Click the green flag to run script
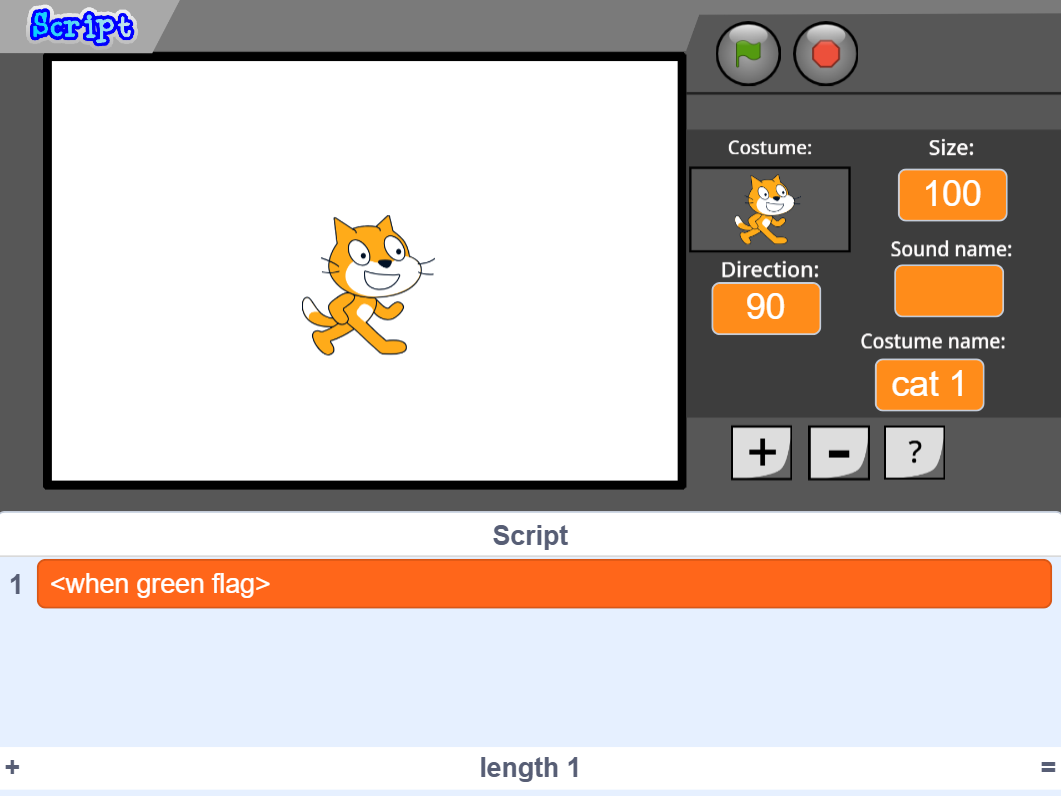The image size is (1061, 796). (748, 54)
